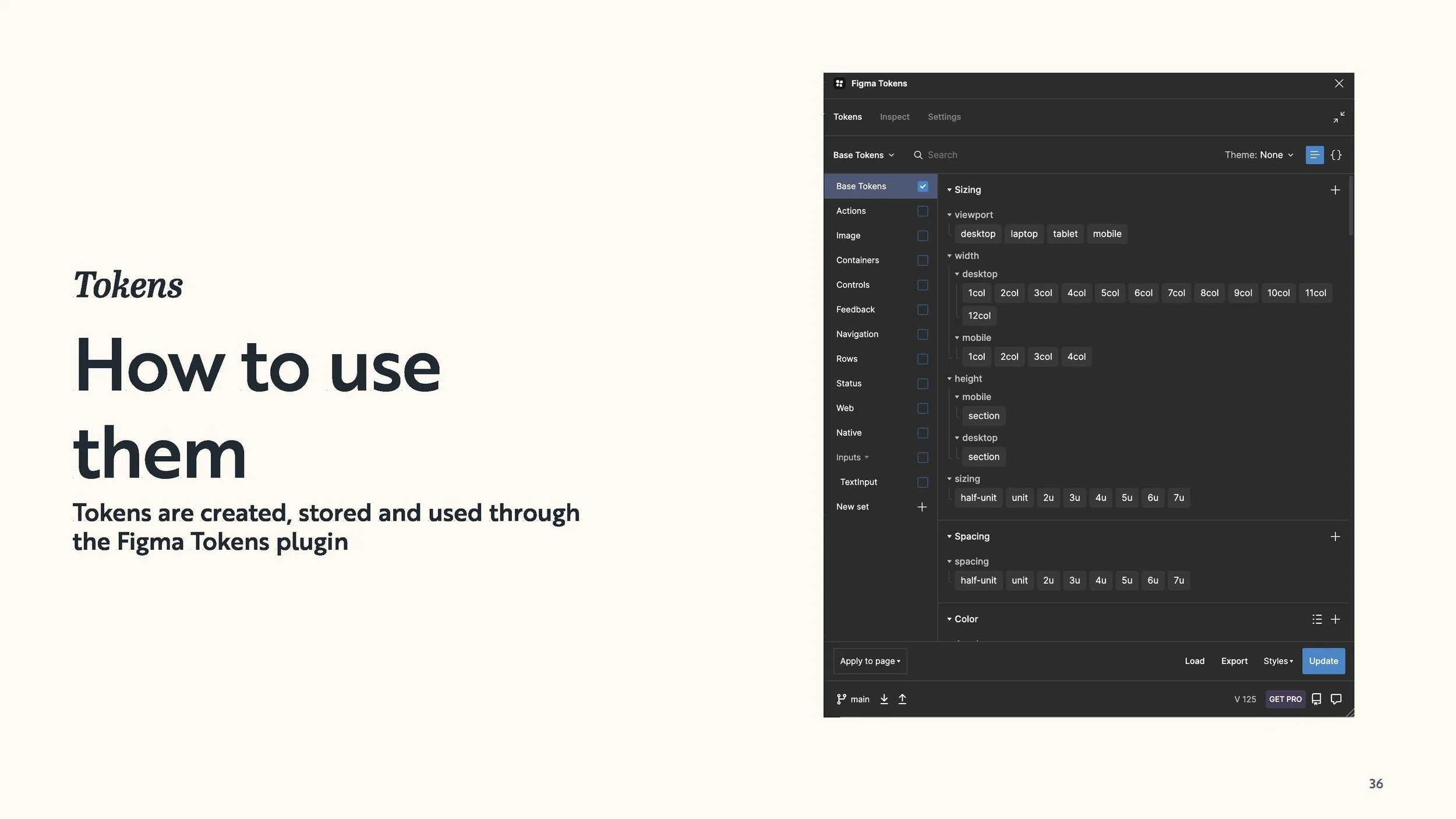Open the Base Tokens set dropdown

point(863,155)
